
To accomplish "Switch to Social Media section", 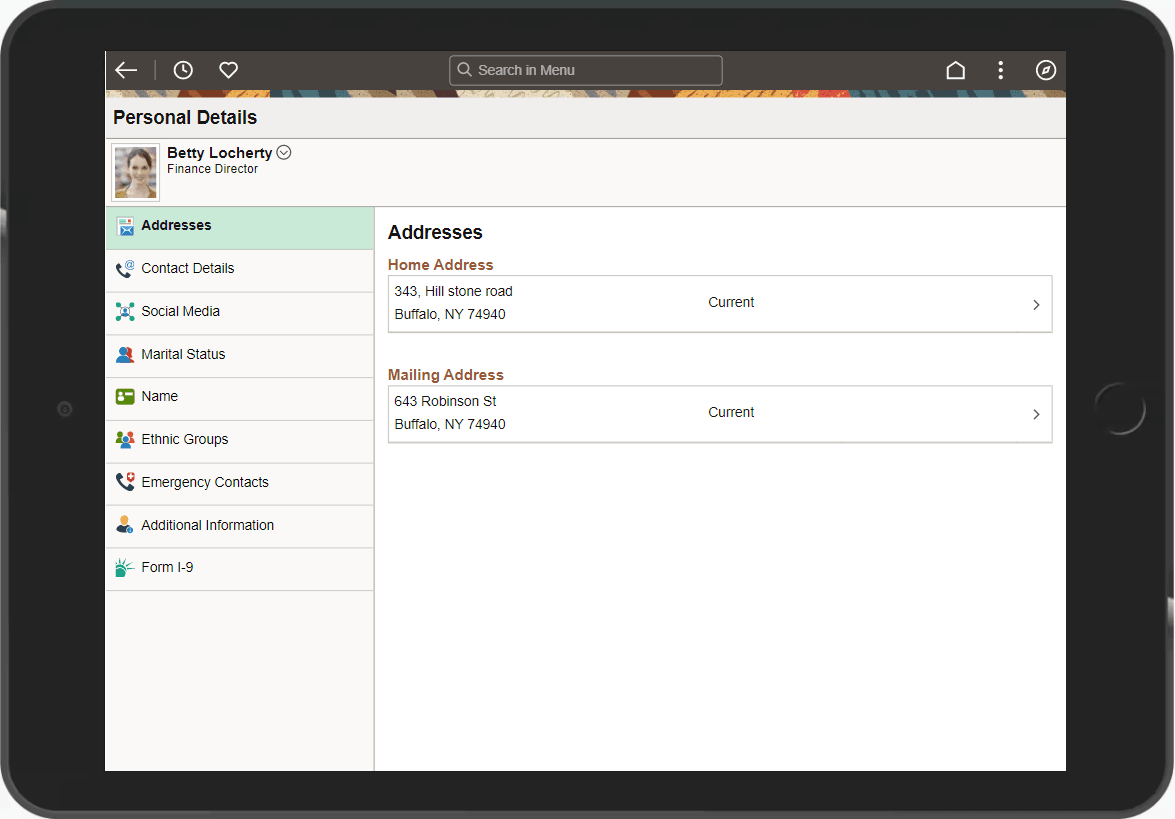I will [240, 314].
